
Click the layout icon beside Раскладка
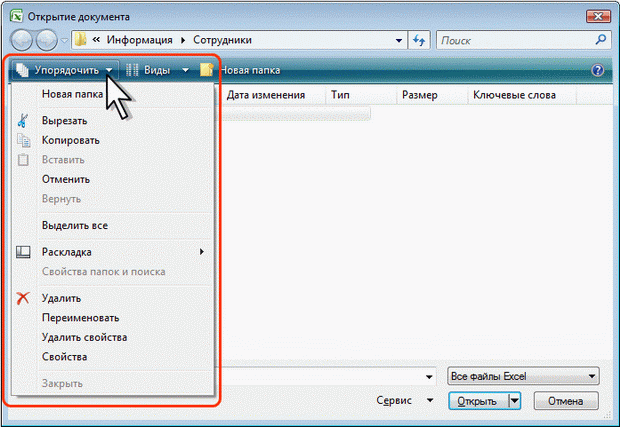[24, 252]
